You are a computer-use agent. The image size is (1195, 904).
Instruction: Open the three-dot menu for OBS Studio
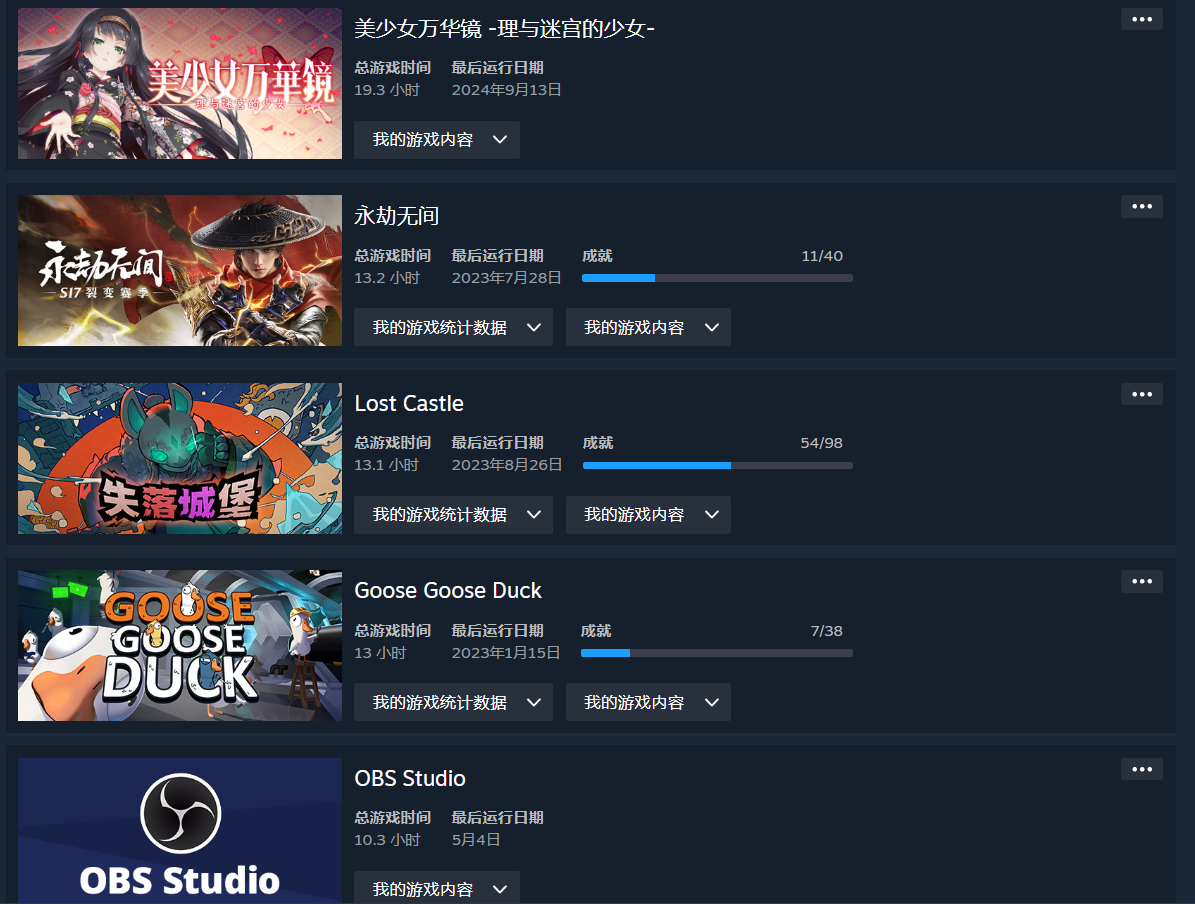coord(1141,769)
